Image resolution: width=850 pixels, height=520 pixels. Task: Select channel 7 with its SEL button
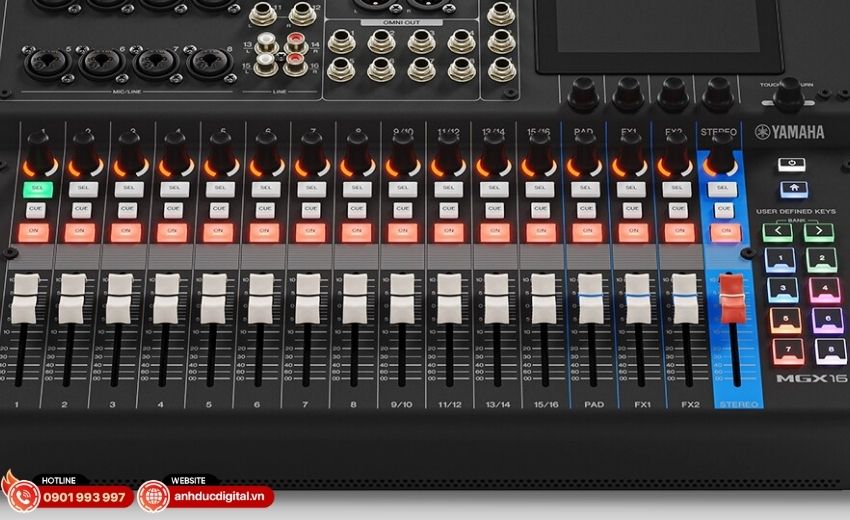[312, 189]
